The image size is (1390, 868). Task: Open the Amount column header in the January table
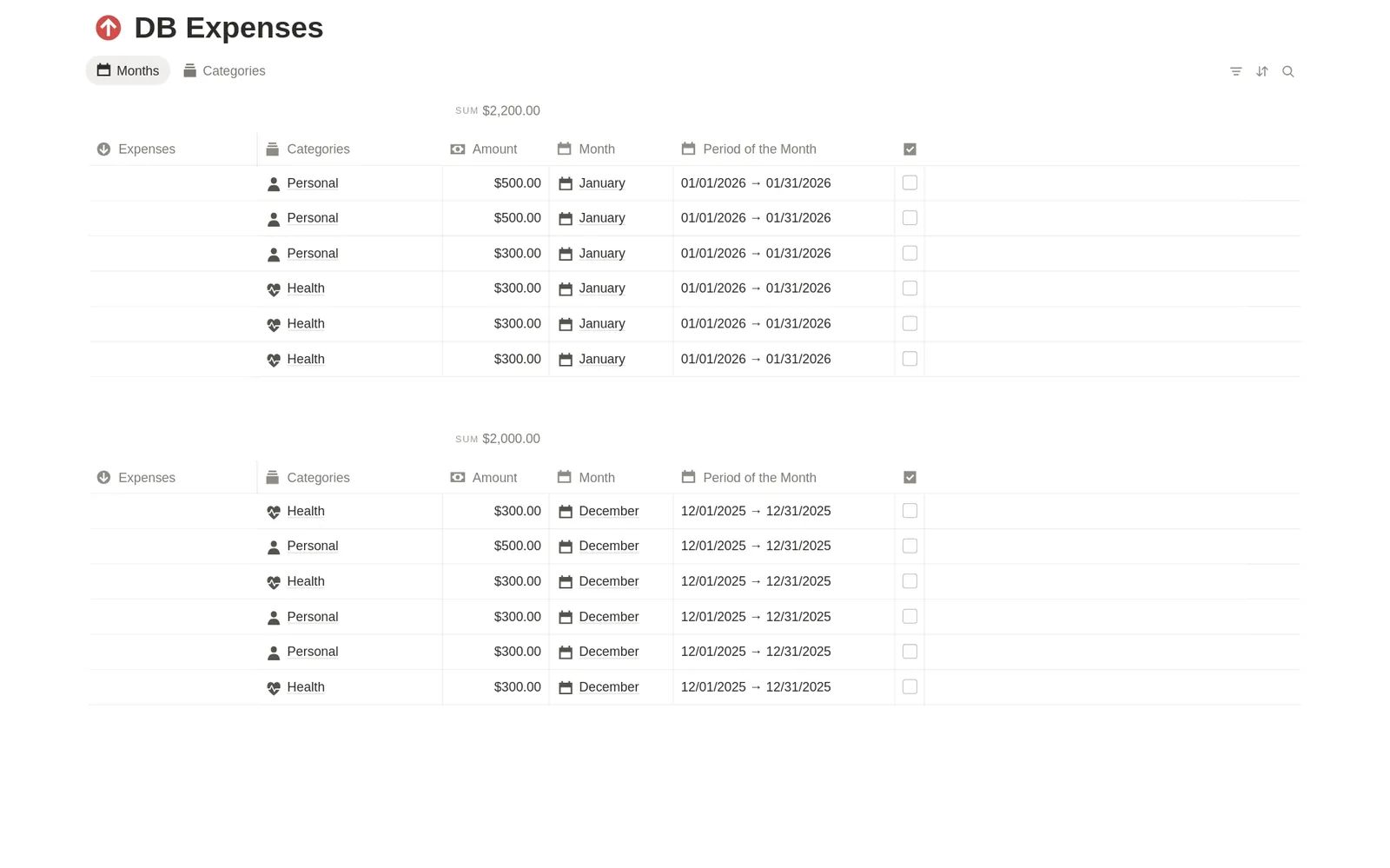click(x=495, y=149)
